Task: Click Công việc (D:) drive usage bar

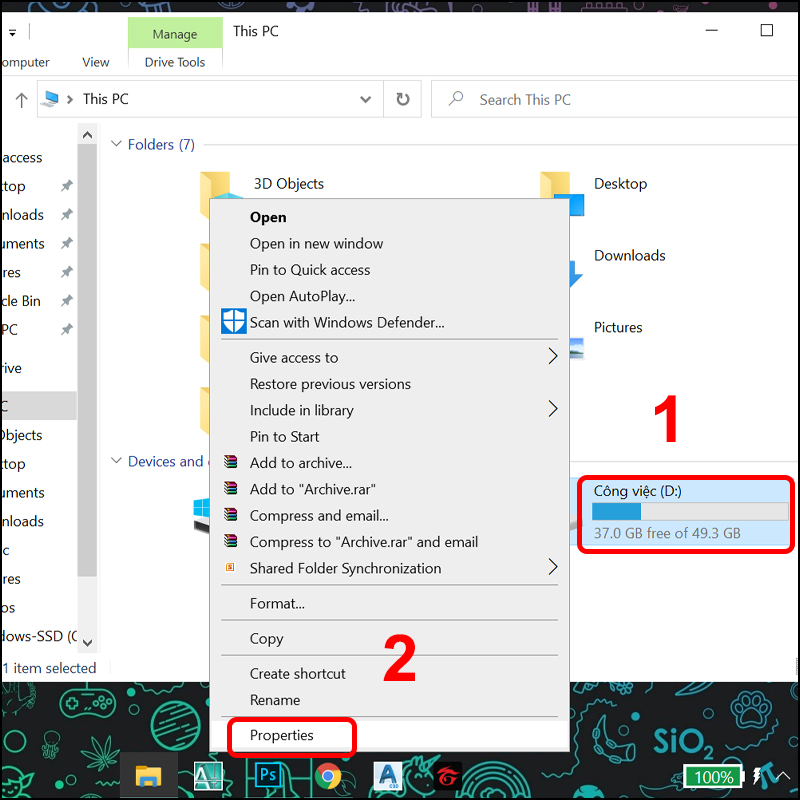Action: 689,511
